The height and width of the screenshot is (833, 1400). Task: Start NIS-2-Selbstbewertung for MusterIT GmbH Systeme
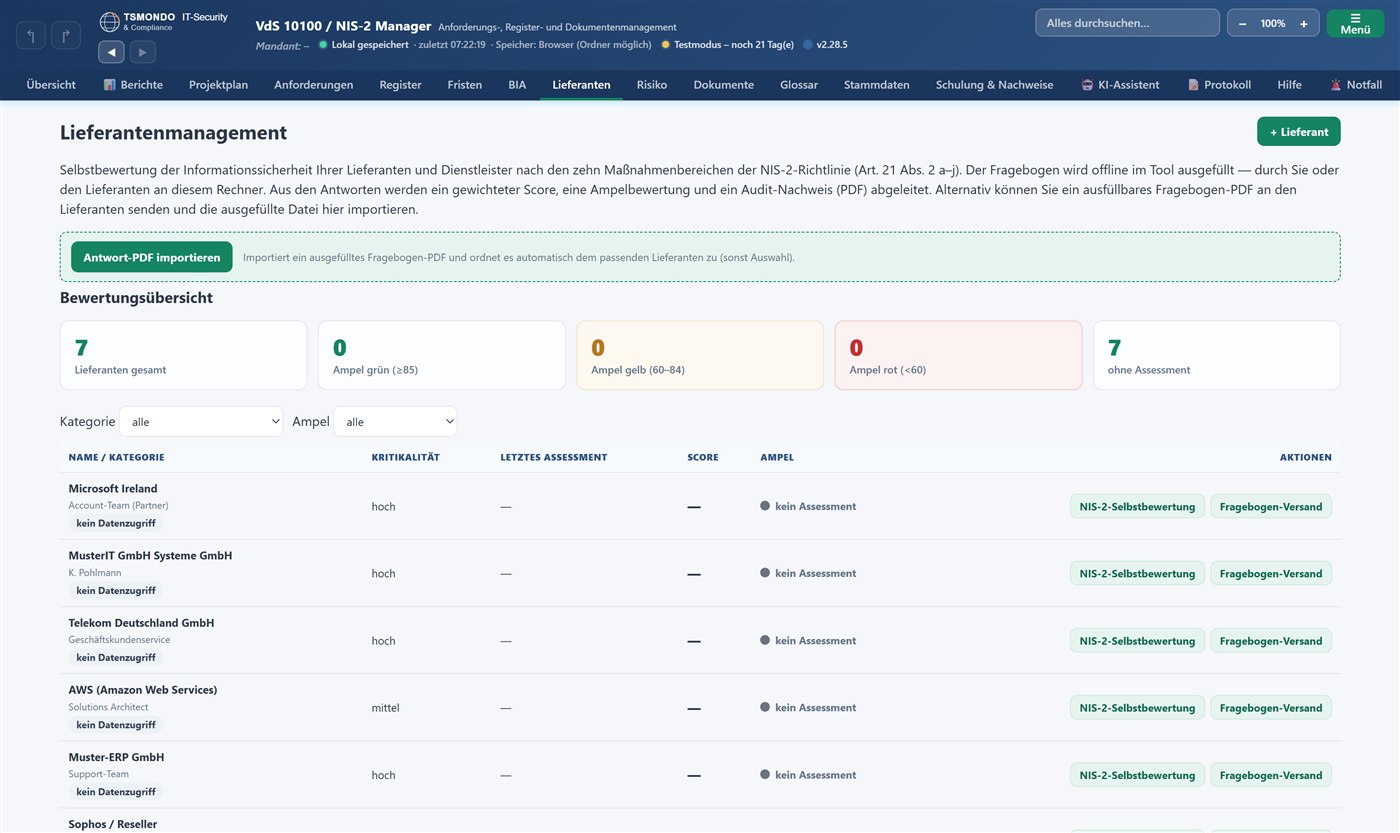(x=1137, y=573)
